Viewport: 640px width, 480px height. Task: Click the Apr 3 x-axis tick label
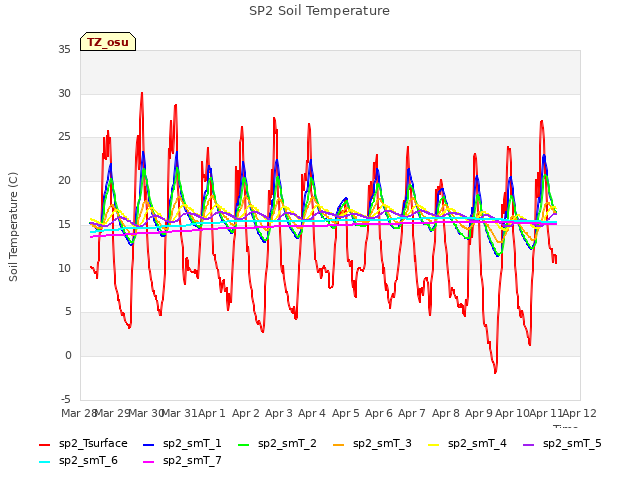click(279, 413)
